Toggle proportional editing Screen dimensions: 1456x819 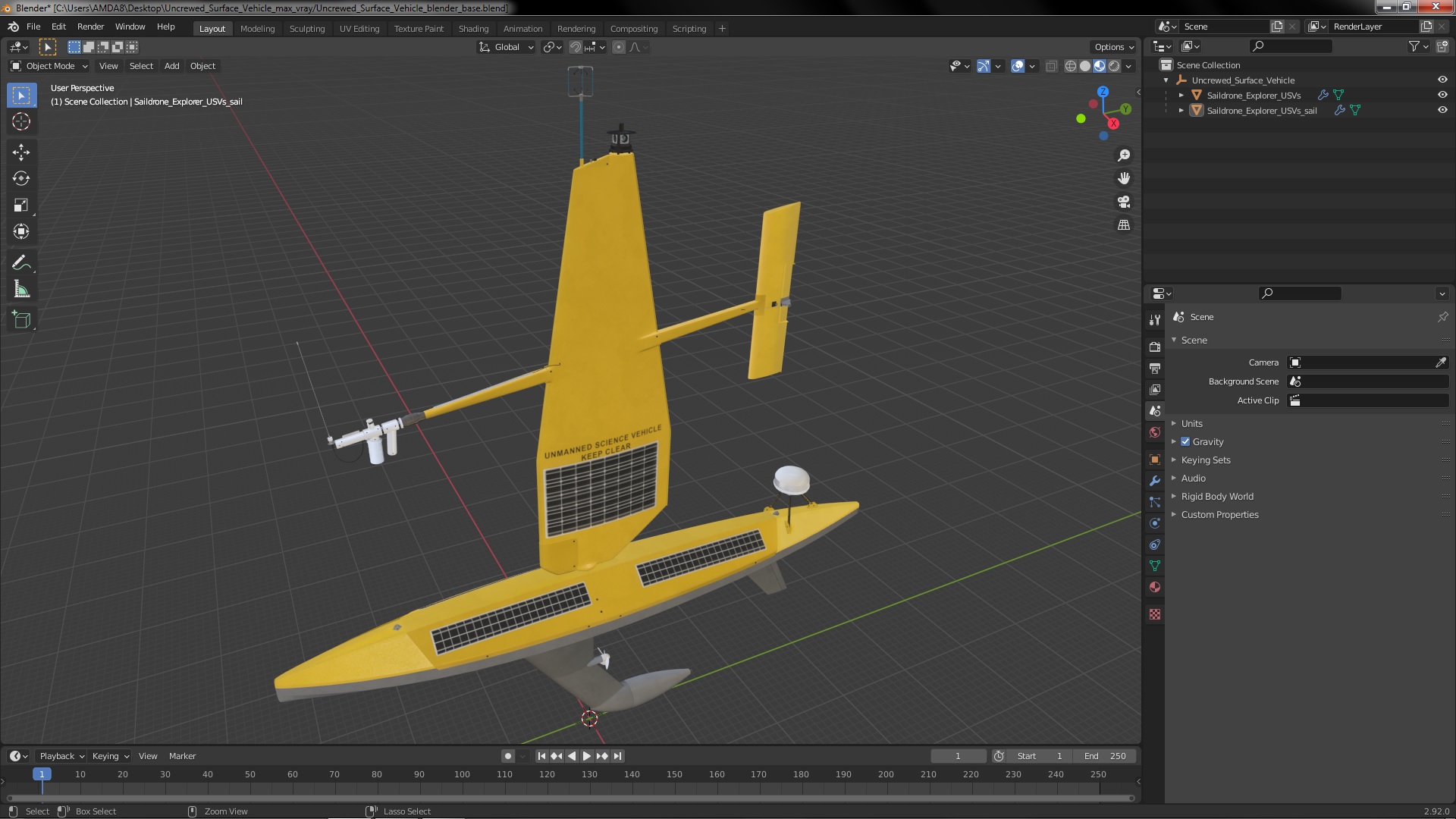pos(619,47)
